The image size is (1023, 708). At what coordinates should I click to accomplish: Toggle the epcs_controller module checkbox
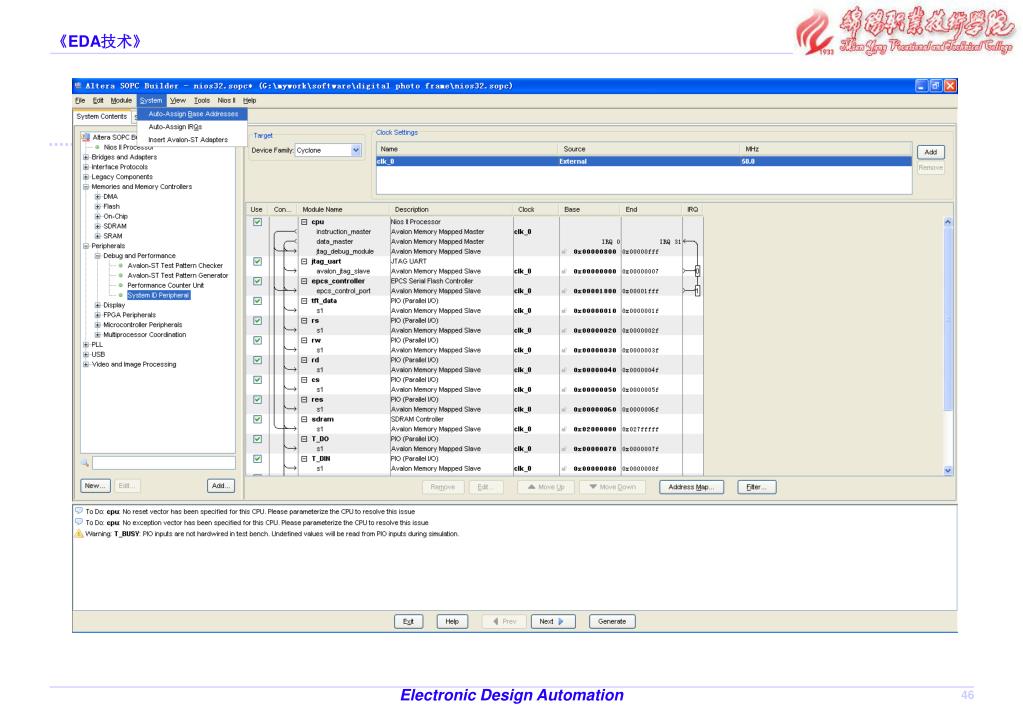[258, 281]
